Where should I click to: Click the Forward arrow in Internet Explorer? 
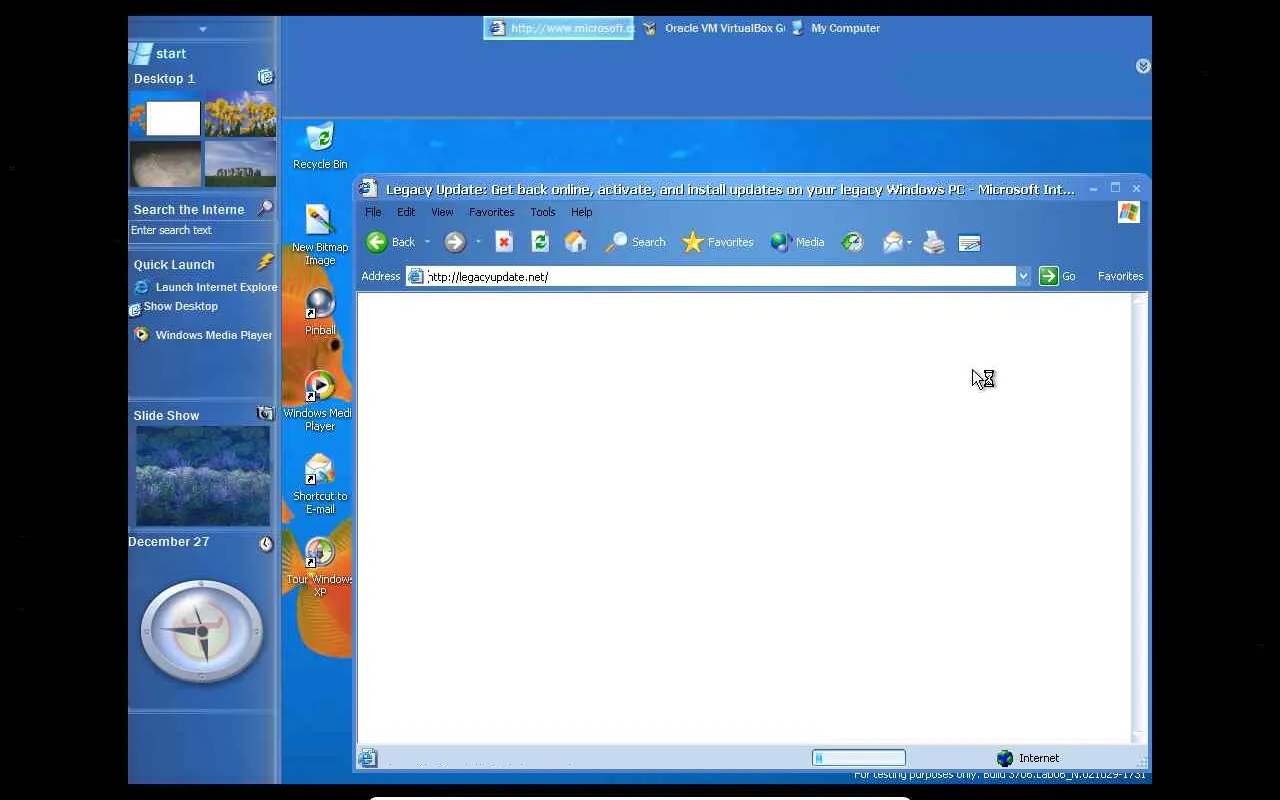(455, 242)
